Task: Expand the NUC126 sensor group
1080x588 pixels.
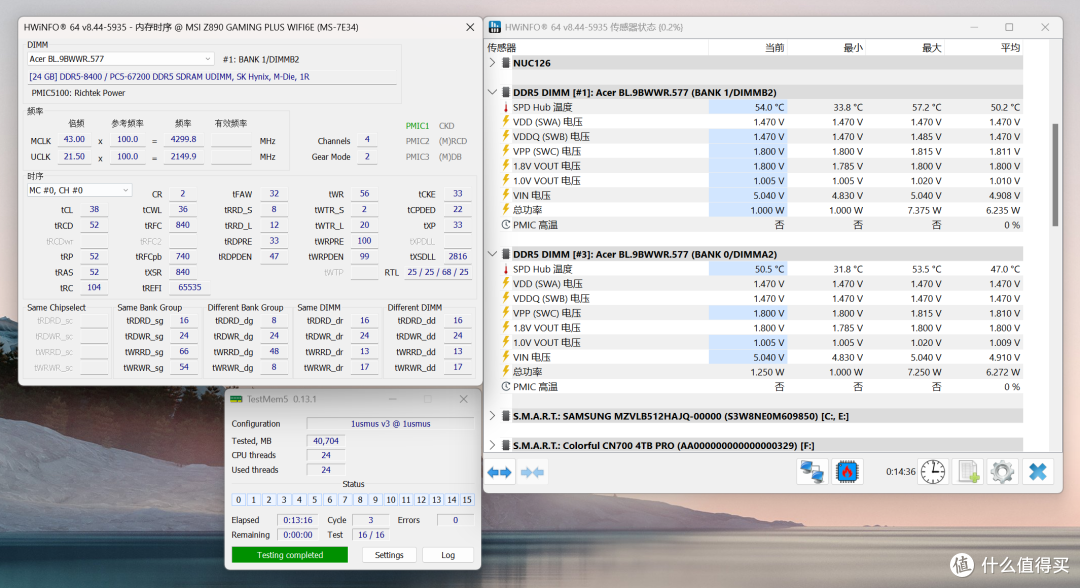Action: coord(492,63)
